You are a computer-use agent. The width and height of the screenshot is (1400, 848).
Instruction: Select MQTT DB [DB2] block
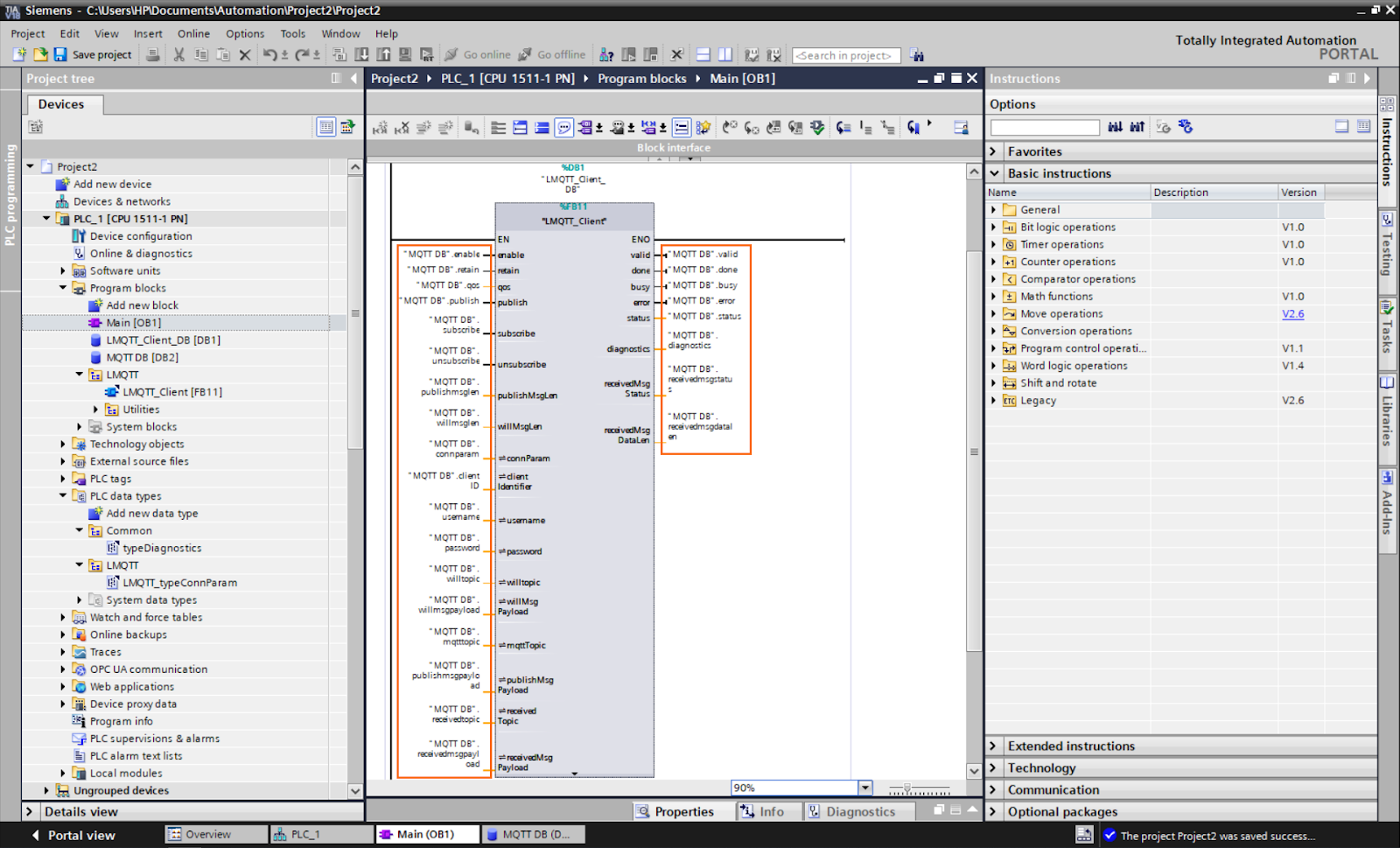[x=142, y=357]
